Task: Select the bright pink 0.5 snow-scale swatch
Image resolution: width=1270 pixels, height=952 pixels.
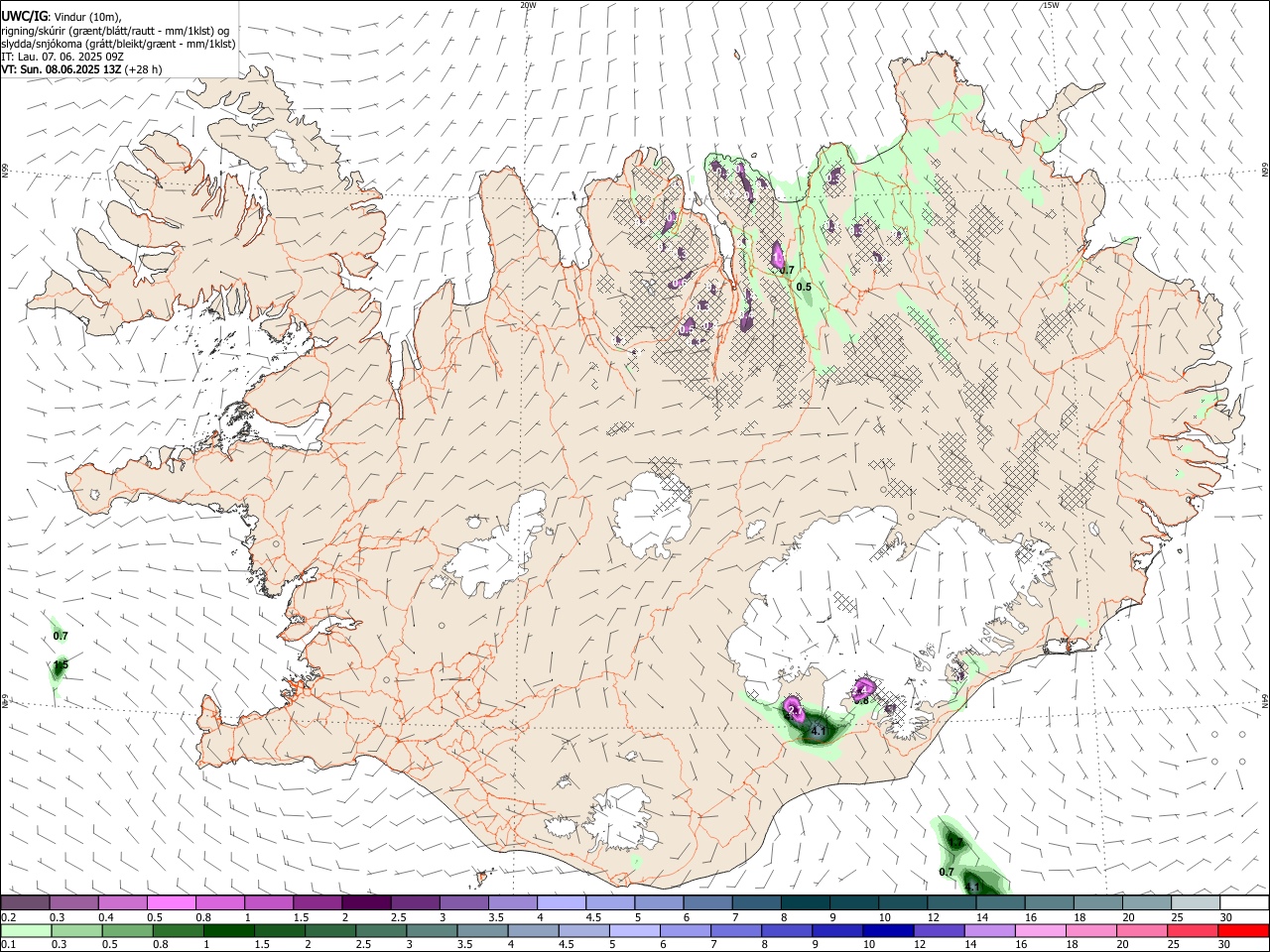Action: pyautogui.click(x=171, y=903)
